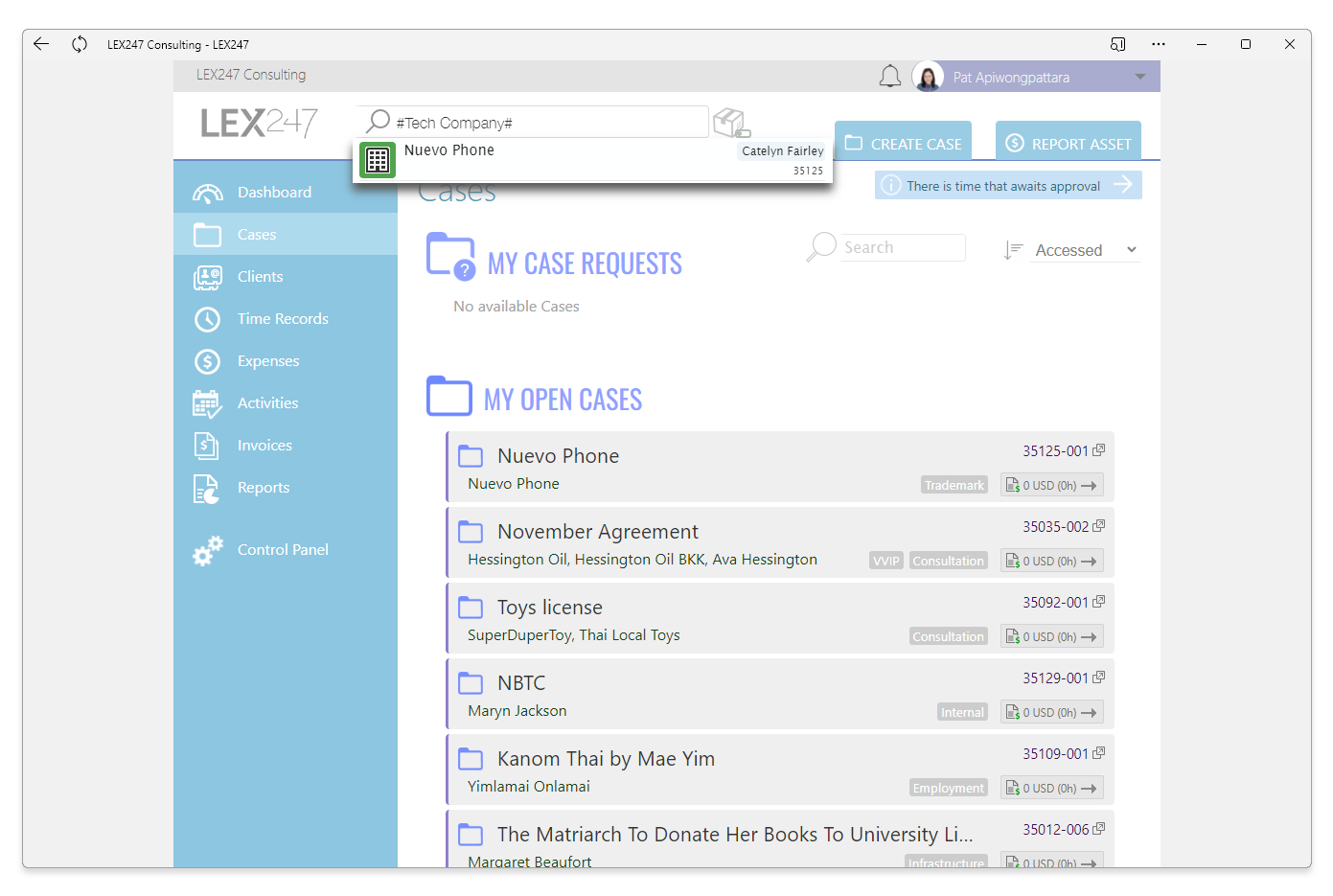The image size is (1333, 896).
Task: Click the 0 USD button on Toys license
Action: point(1051,636)
